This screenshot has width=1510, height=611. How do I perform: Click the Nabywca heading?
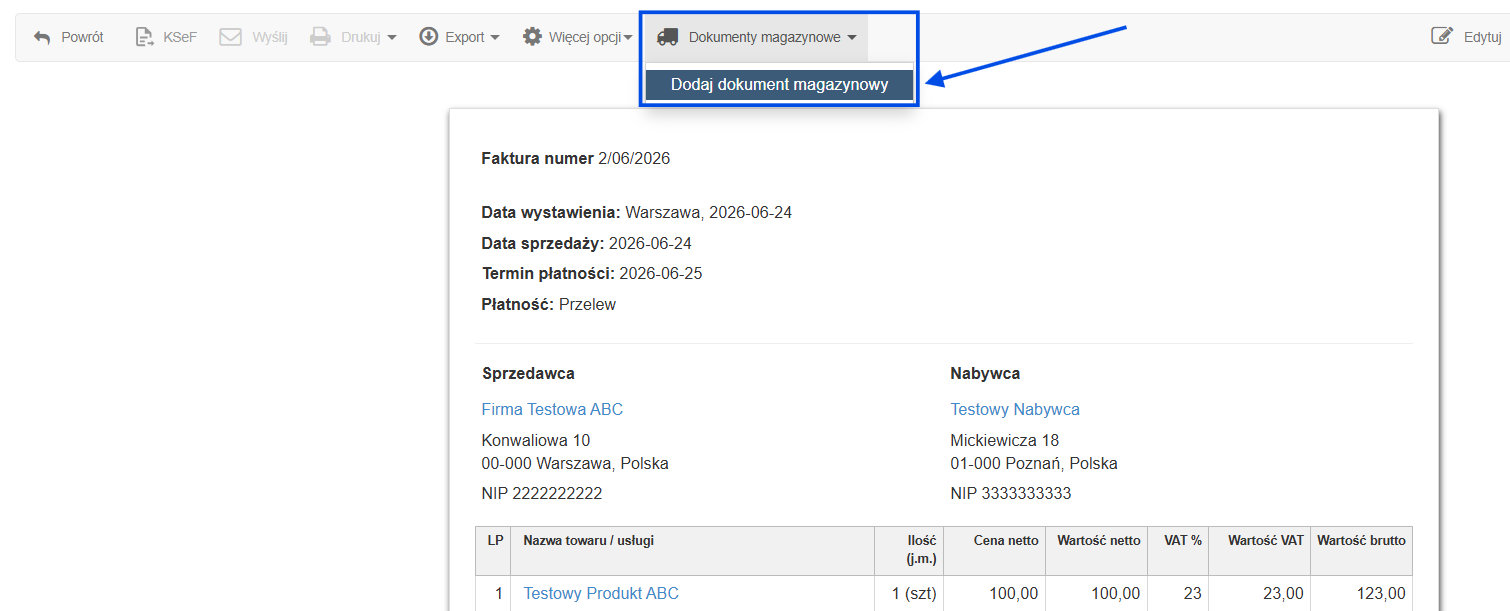(985, 373)
